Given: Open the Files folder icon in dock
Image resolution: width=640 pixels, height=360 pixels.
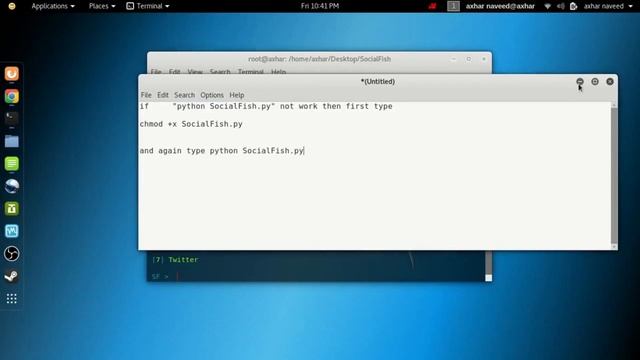Looking at the screenshot, I should pyautogui.click(x=12, y=141).
